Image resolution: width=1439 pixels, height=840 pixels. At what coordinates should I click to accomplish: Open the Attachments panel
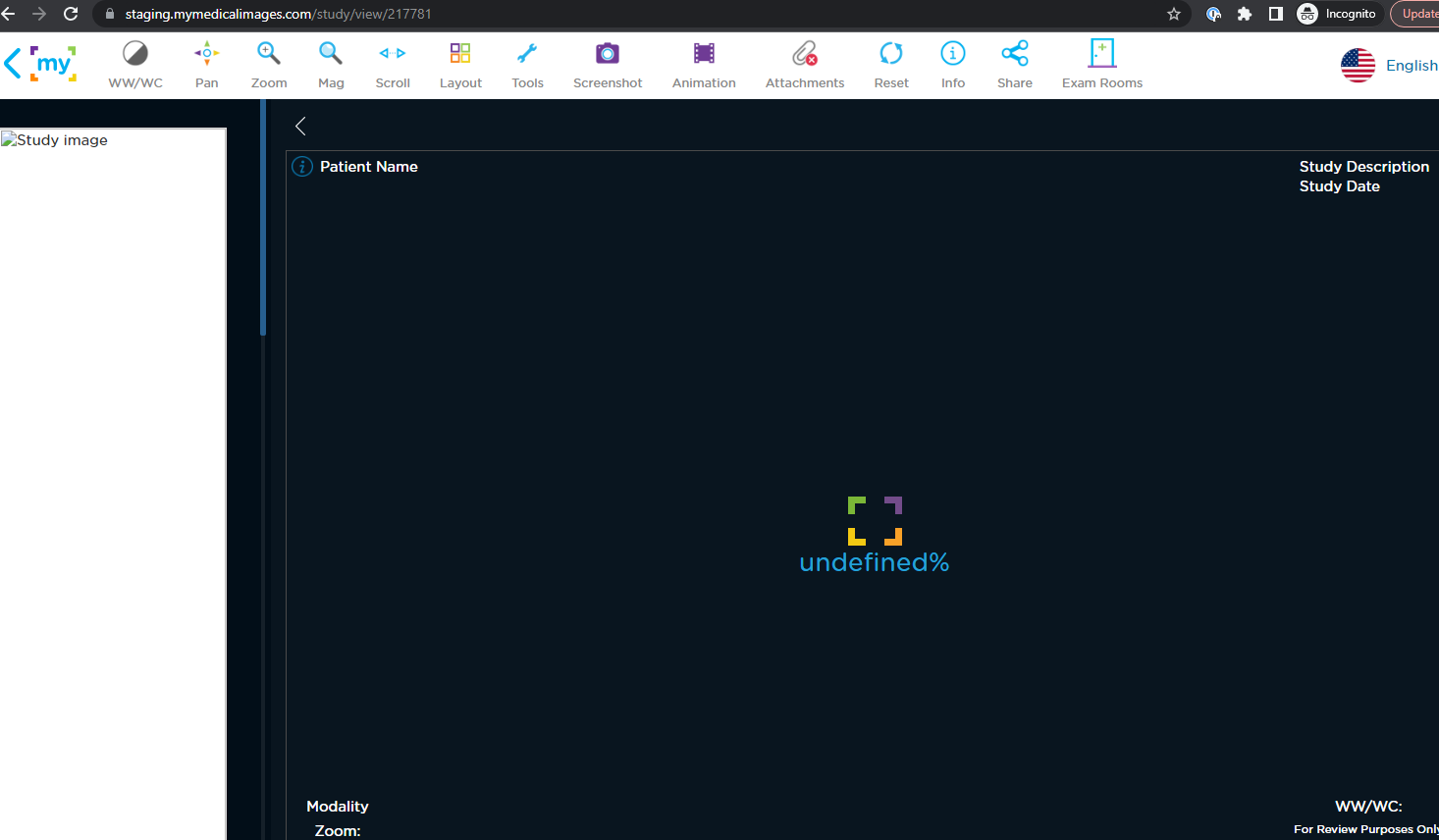coord(805,65)
